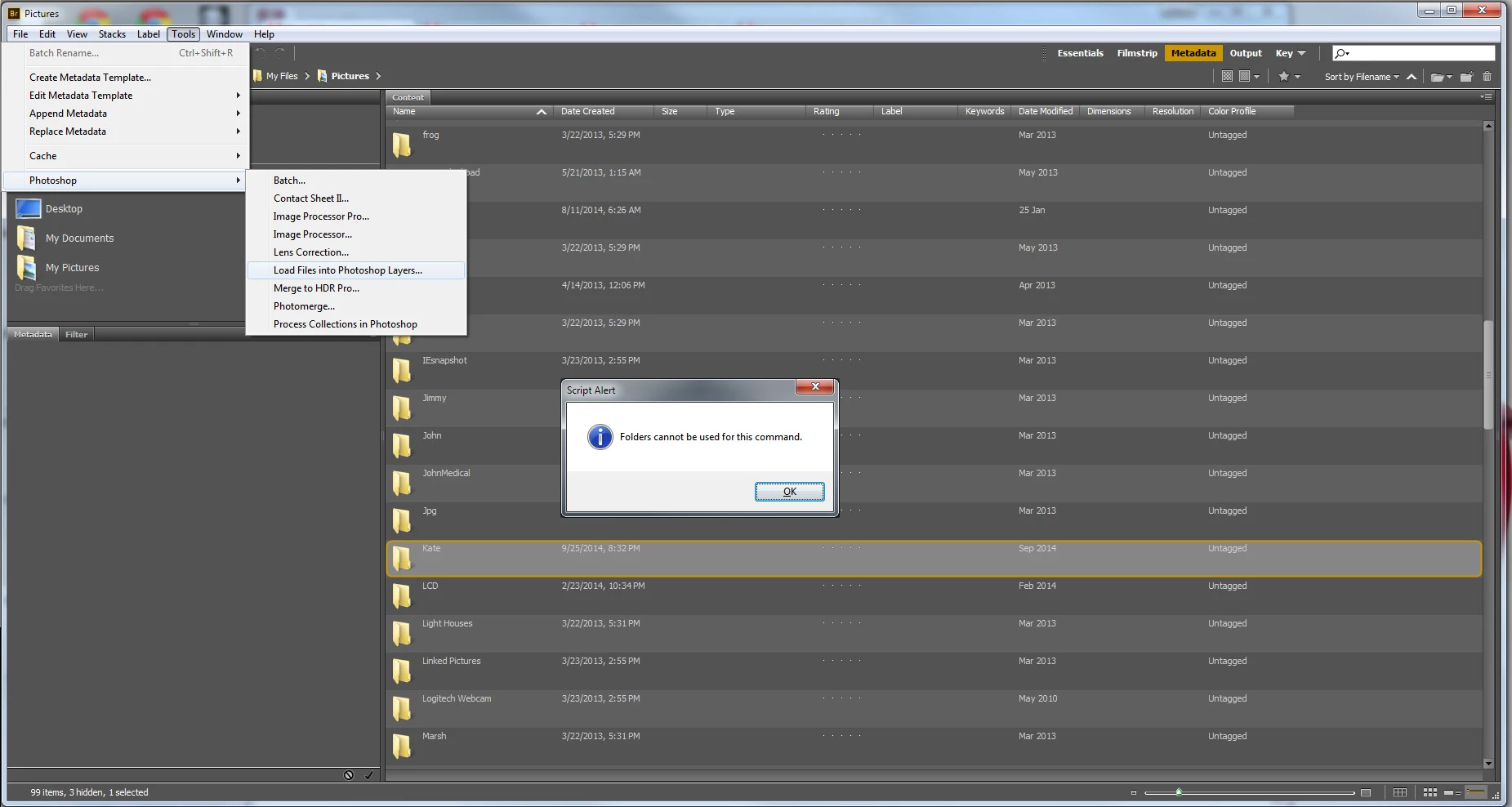Switch to the Filmstrip workspace
The image size is (1512, 807).
[1137, 53]
